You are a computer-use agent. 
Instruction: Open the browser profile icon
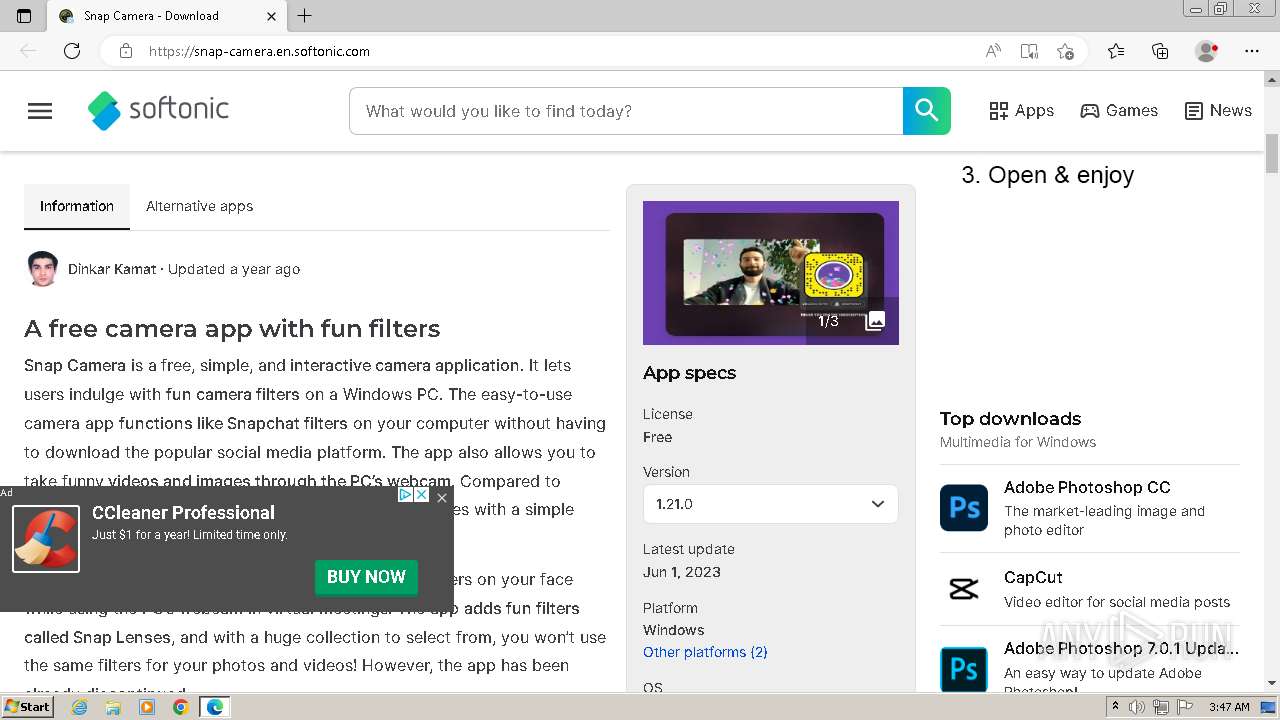coord(1207,51)
